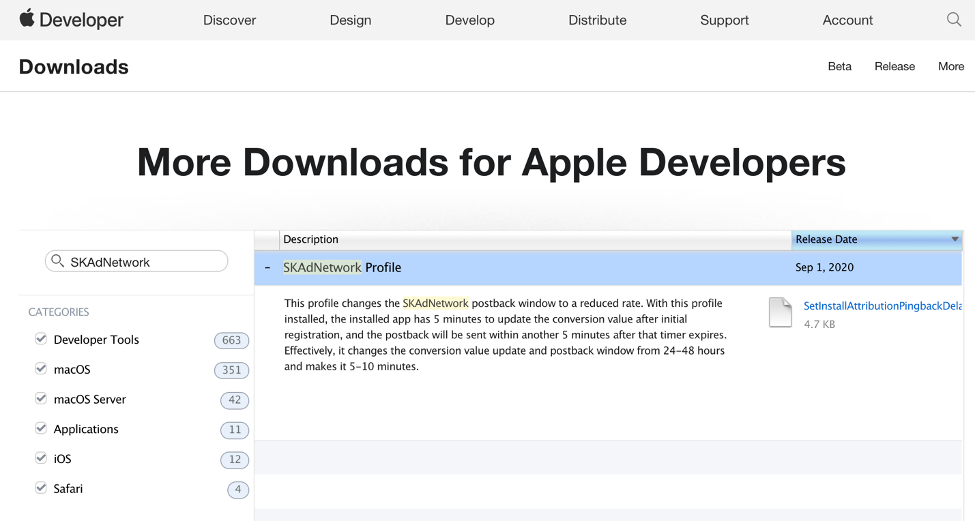
Task: Click the profile file document icon
Action: [x=780, y=313]
